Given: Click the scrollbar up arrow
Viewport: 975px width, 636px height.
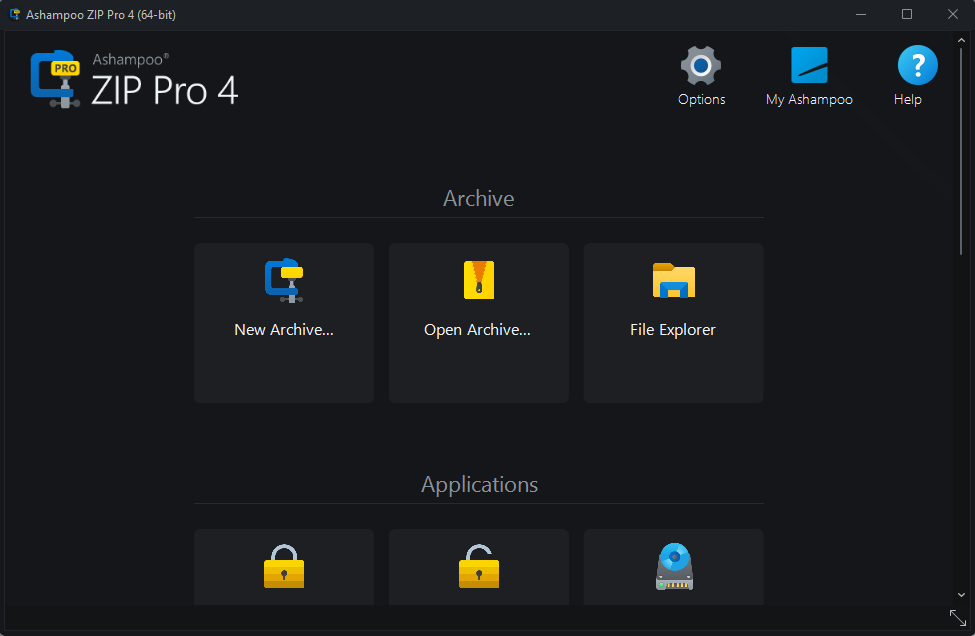Looking at the screenshot, I should click(x=961, y=40).
